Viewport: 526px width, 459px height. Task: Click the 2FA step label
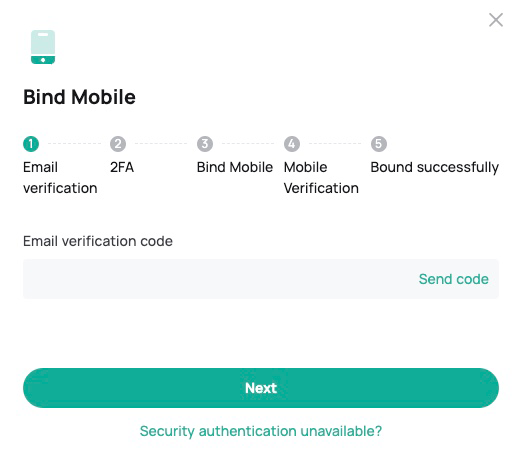[122, 167]
